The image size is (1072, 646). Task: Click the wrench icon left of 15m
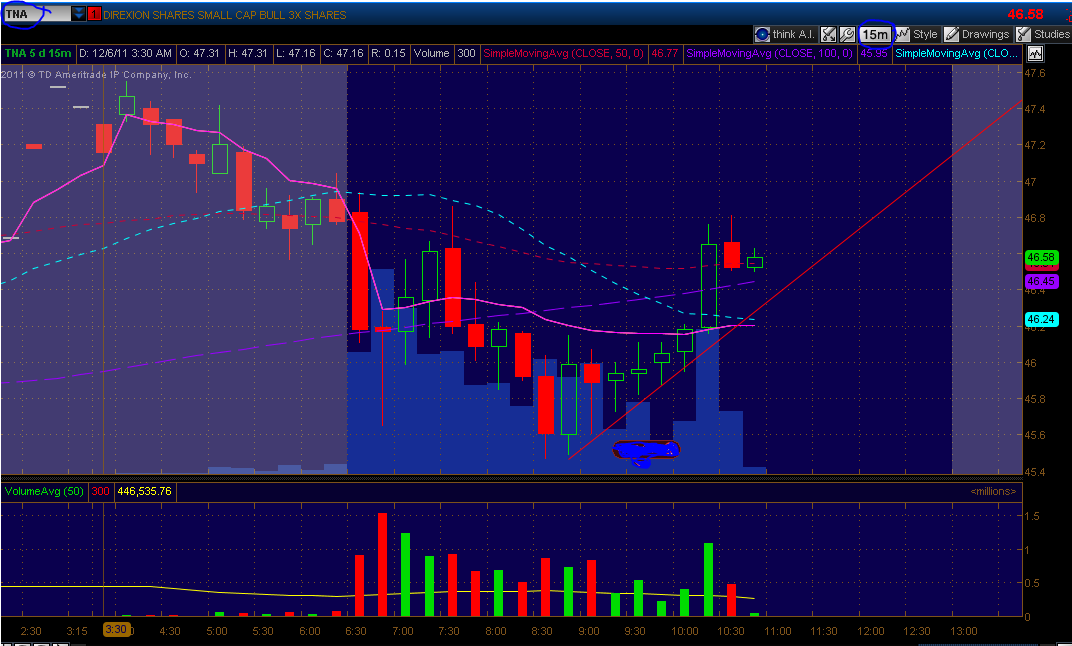[x=846, y=34]
